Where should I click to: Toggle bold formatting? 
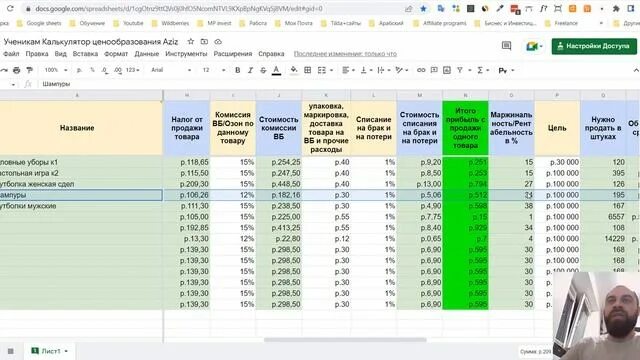(x=238, y=70)
